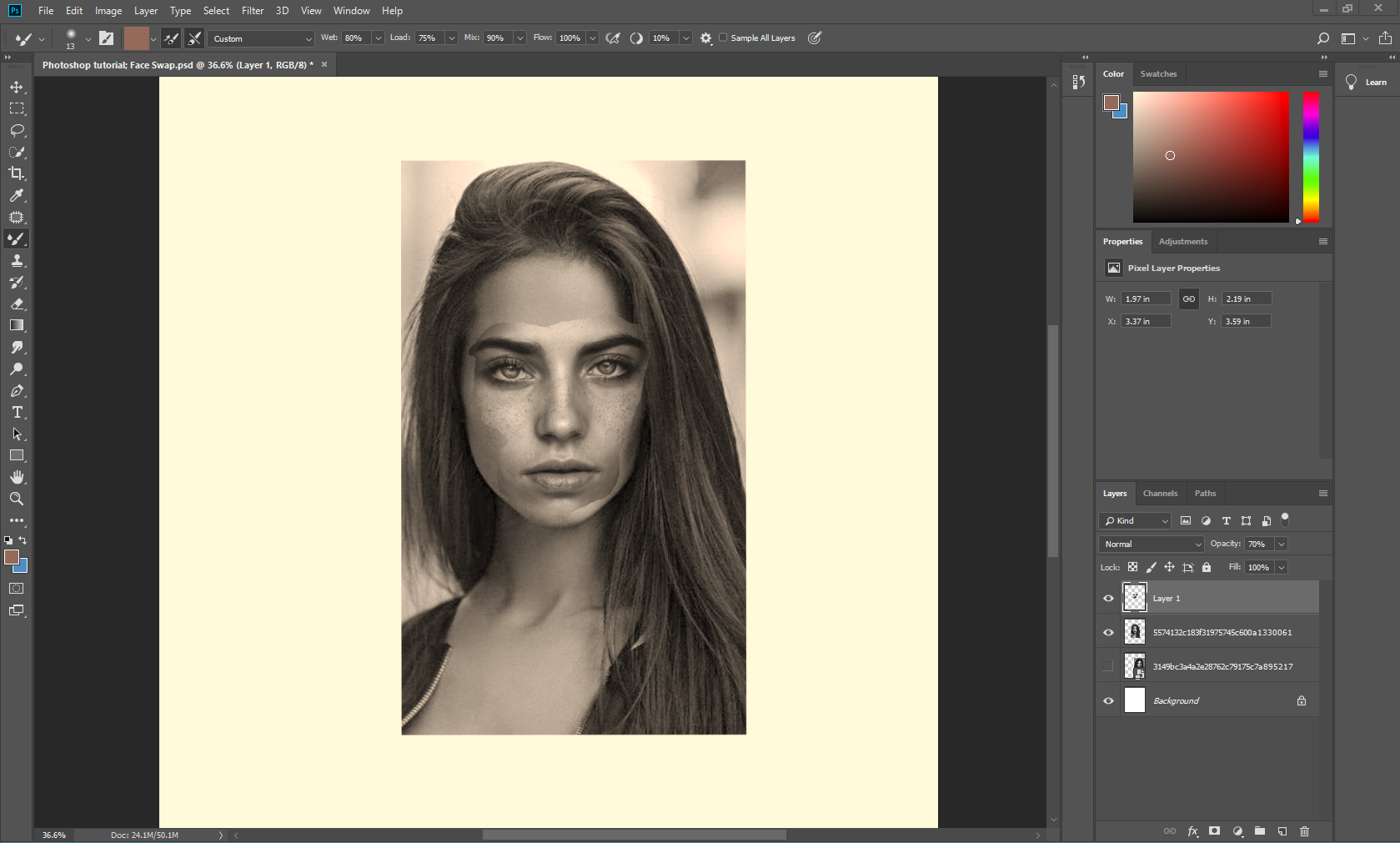Select the Rectangle shape tool
1400x843 pixels.
(x=17, y=455)
